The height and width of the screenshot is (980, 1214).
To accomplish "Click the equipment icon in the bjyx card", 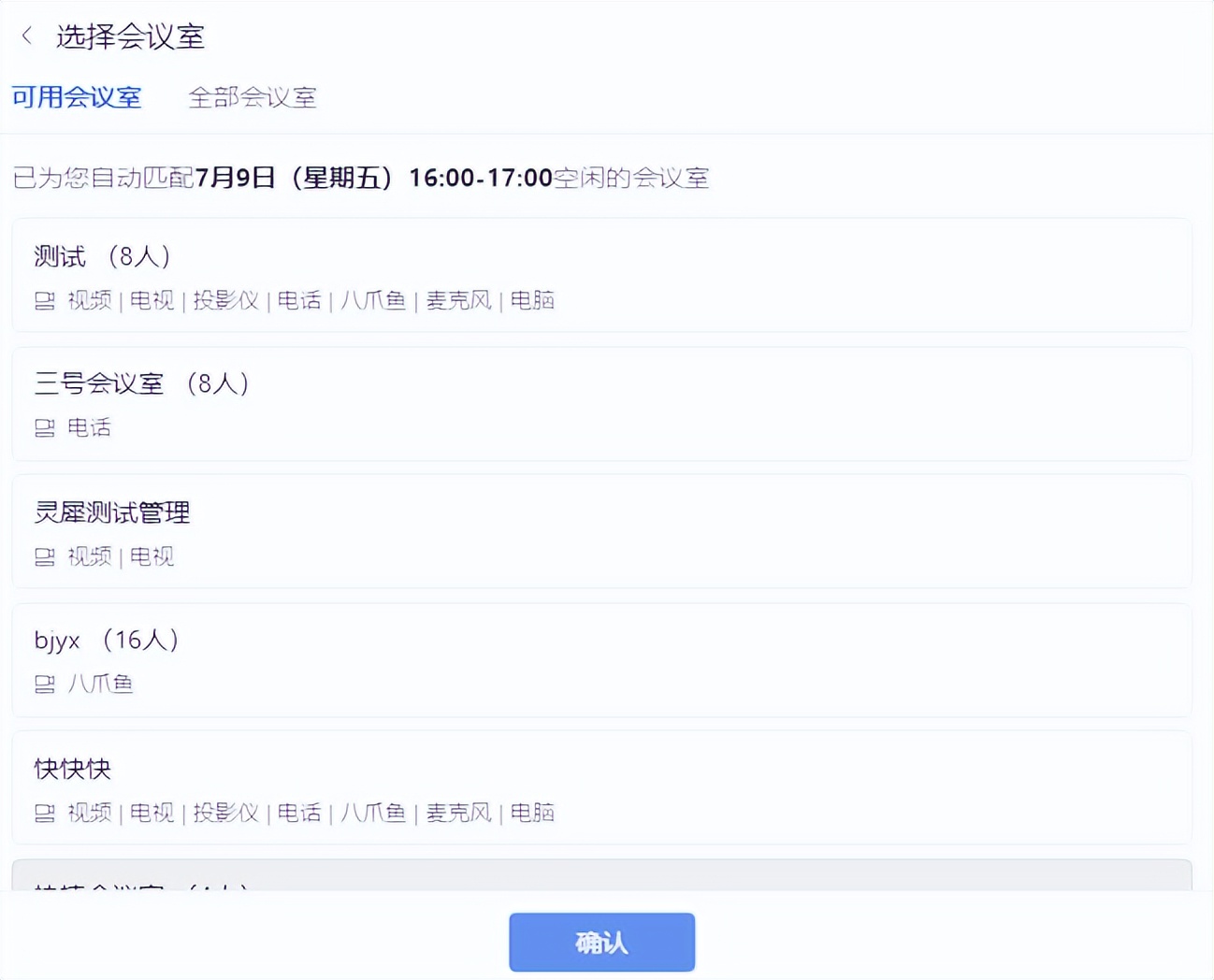I will point(44,685).
